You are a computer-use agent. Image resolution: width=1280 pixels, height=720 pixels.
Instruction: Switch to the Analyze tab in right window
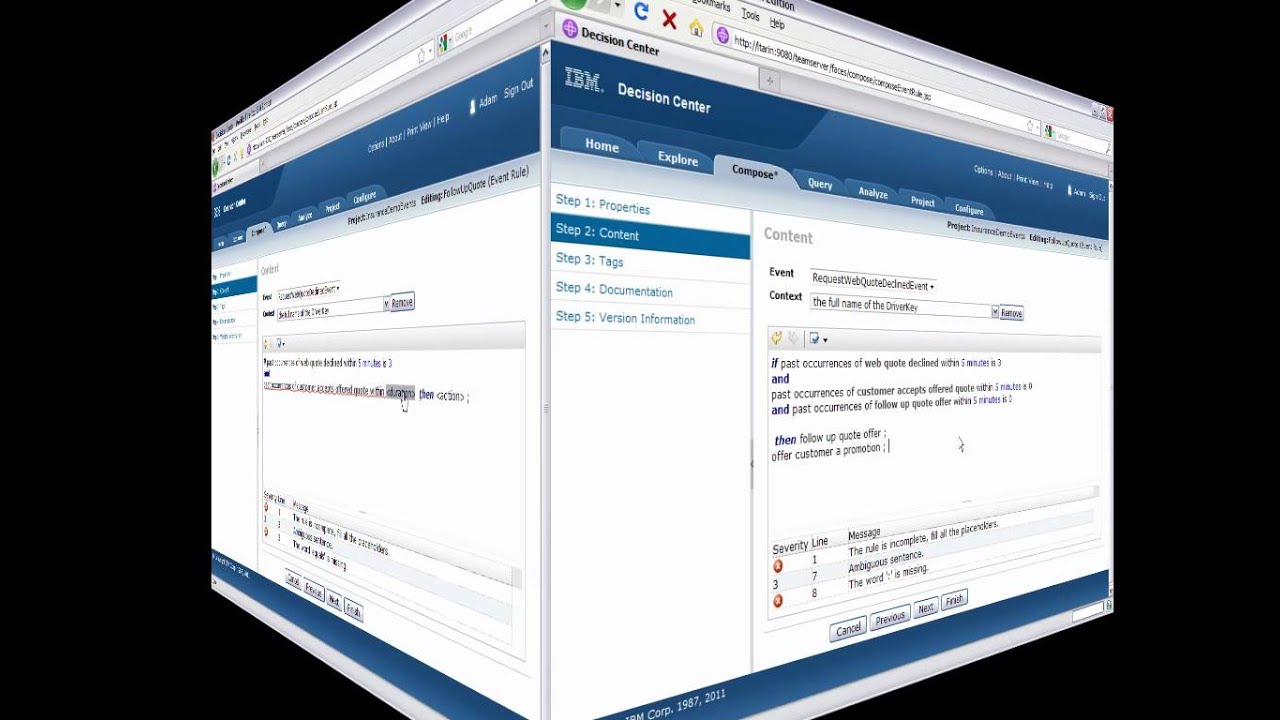[873, 192]
